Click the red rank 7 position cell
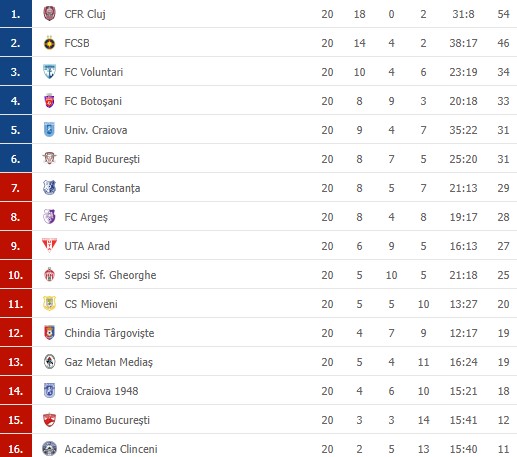This screenshot has width=517, height=457. click(16, 188)
